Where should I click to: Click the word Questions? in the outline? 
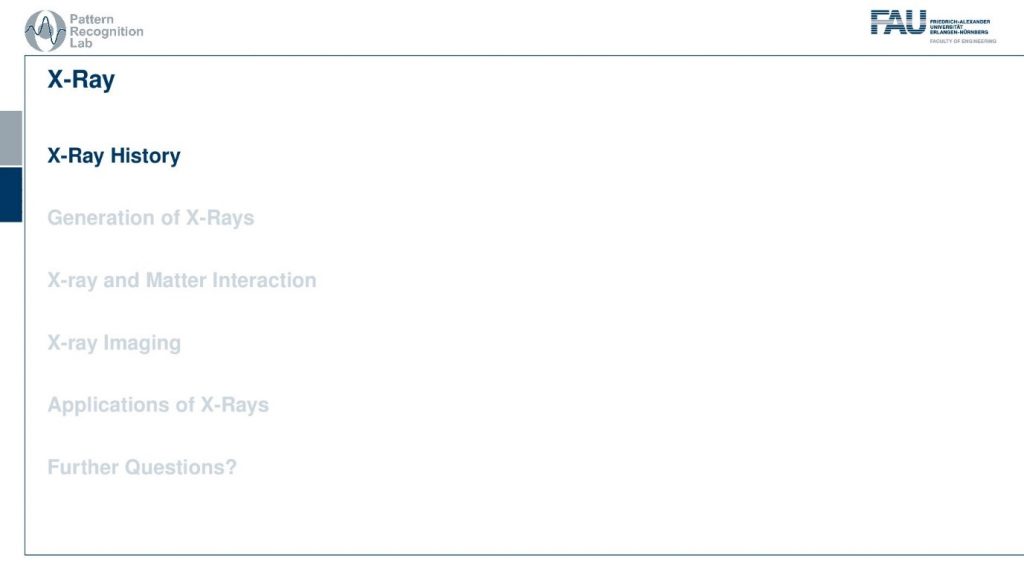tap(180, 467)
